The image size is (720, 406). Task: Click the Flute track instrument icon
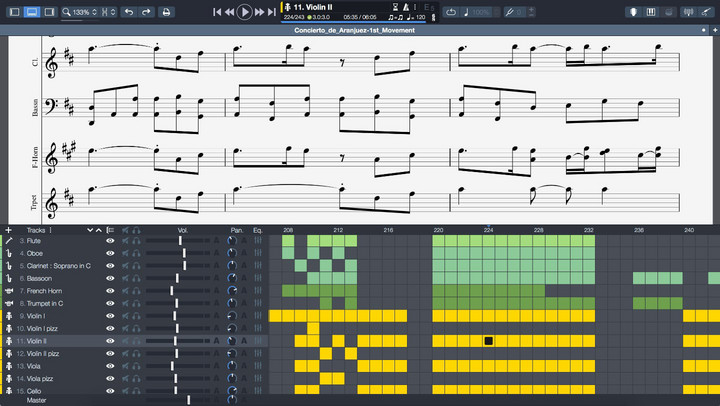point(8,241)
